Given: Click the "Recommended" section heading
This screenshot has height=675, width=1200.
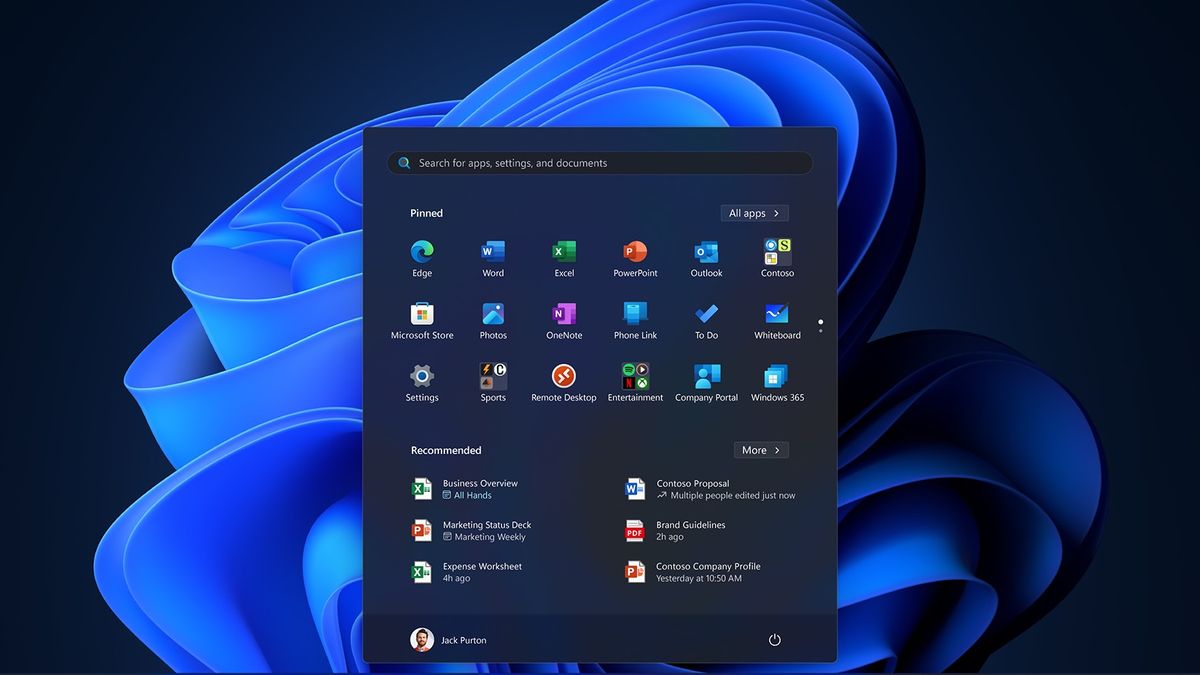Looking at the screenshot, I should click(x=446, y=450).
